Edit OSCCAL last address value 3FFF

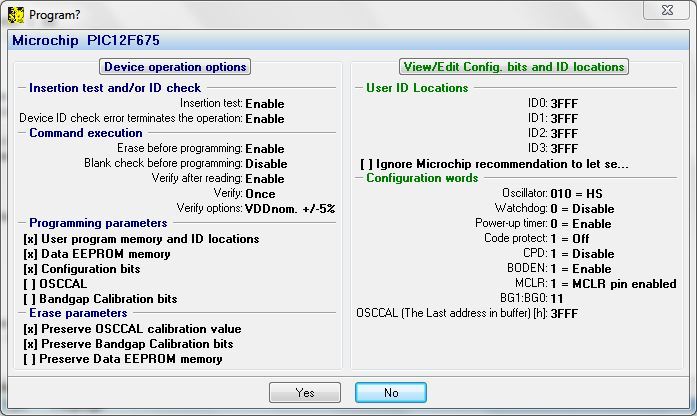[564, 314]
